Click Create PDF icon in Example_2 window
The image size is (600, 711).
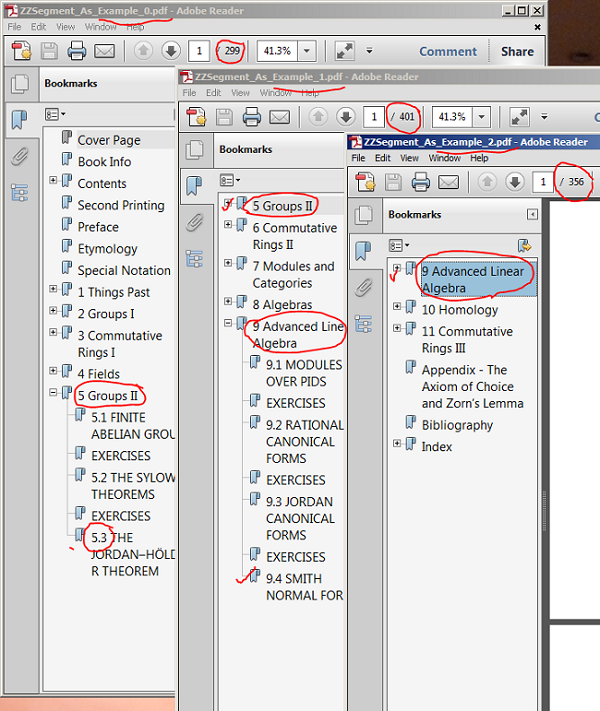[x=366, y=182]
